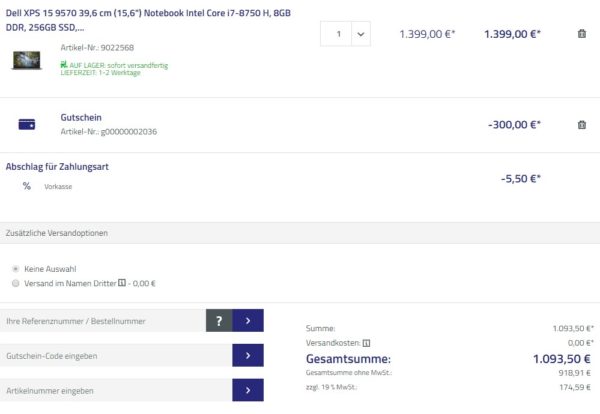Apply Gutschein-Code using arrow button
This screenshot has height=414, width=600.
(247, 355)
